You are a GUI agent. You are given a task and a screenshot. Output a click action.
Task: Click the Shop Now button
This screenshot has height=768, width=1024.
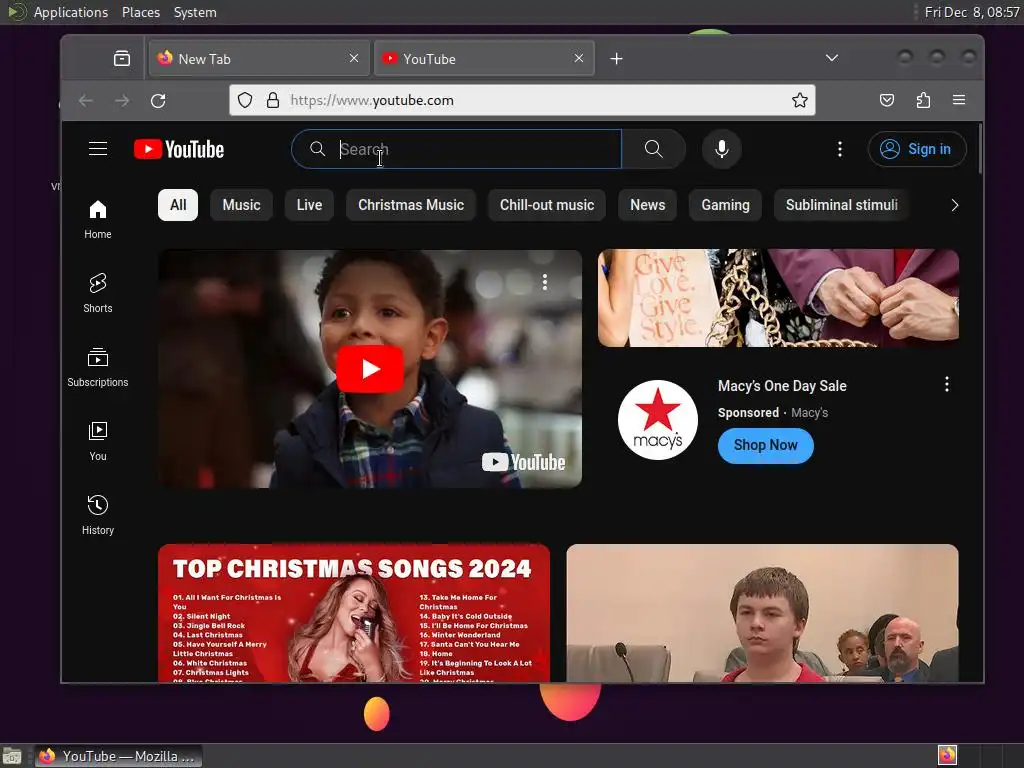(x=765, y=445)
